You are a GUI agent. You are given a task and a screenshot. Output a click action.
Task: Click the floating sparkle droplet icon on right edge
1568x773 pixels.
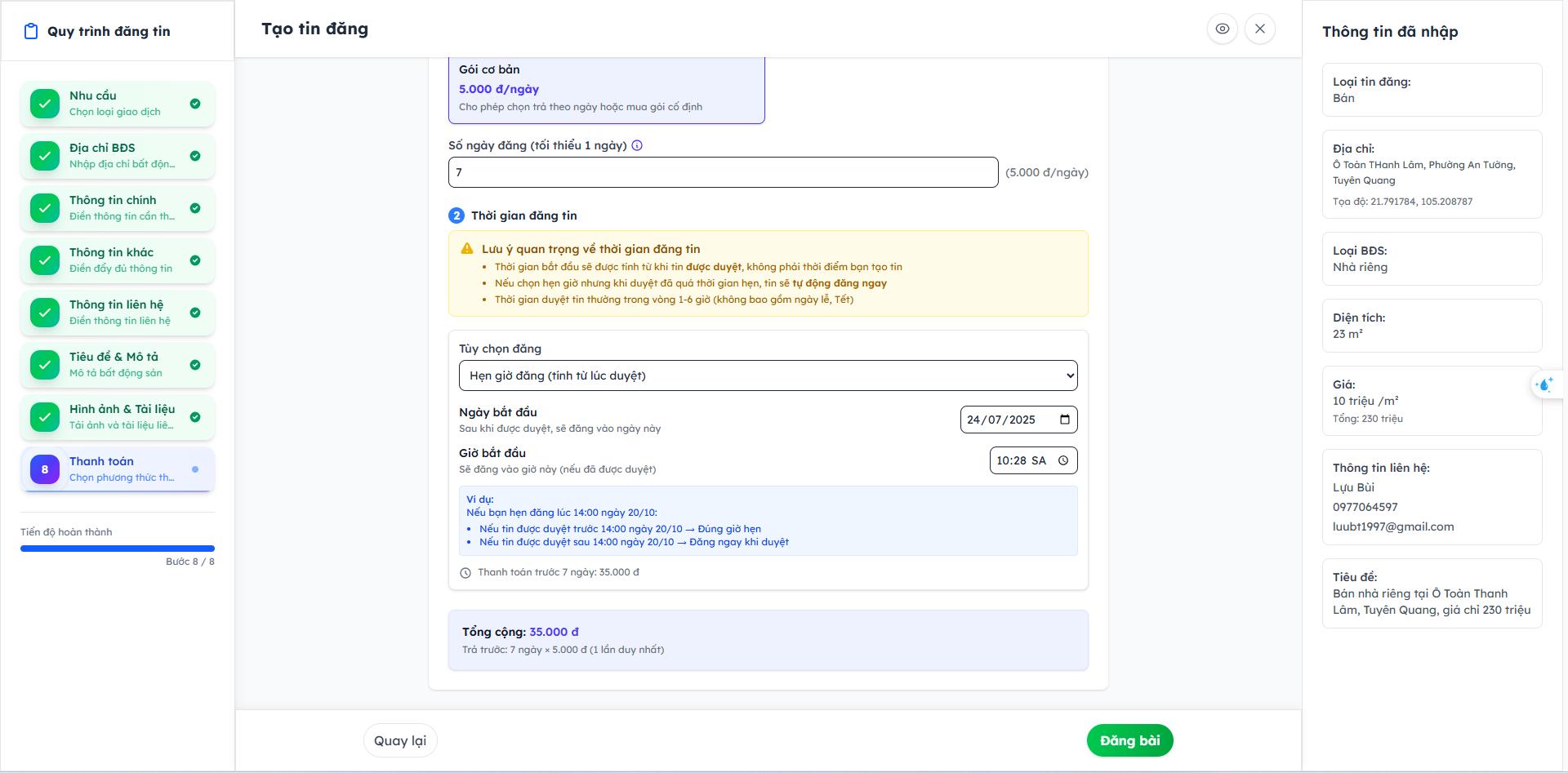click(x=1544, y=384)
